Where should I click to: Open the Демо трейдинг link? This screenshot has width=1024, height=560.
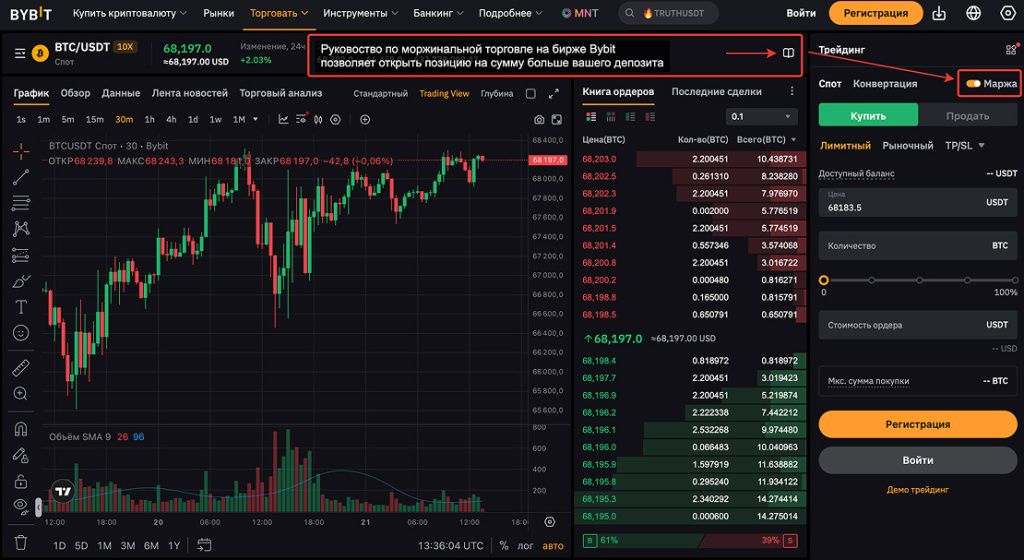coord(918,490)
